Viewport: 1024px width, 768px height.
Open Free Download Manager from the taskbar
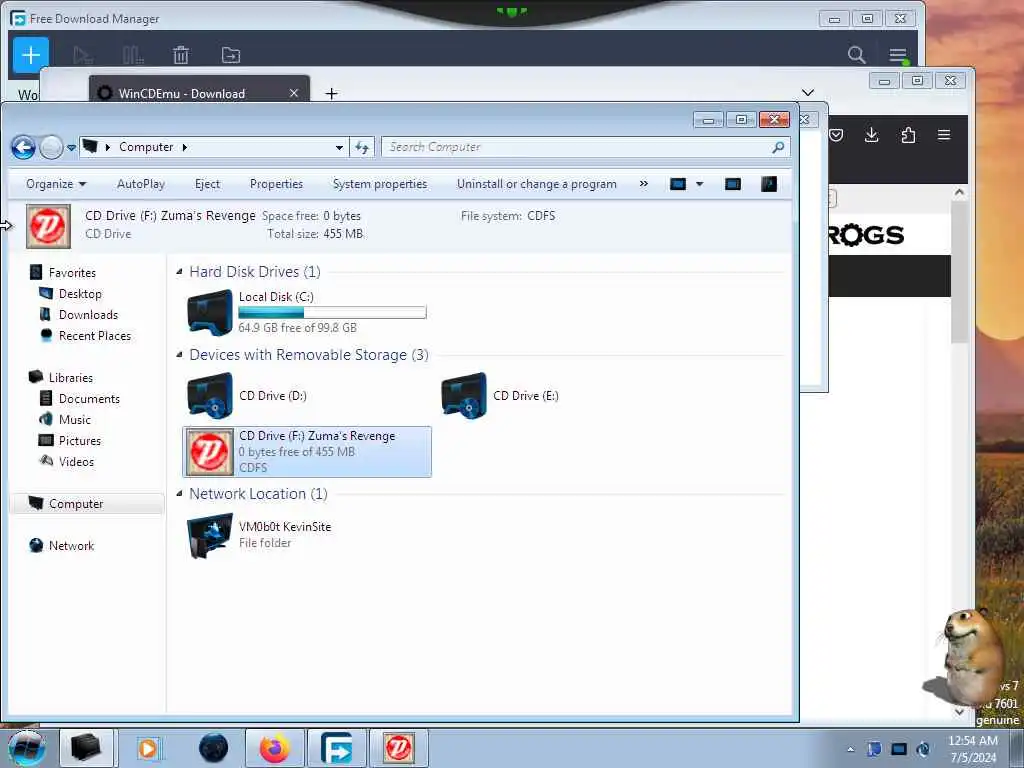point(336,748)
